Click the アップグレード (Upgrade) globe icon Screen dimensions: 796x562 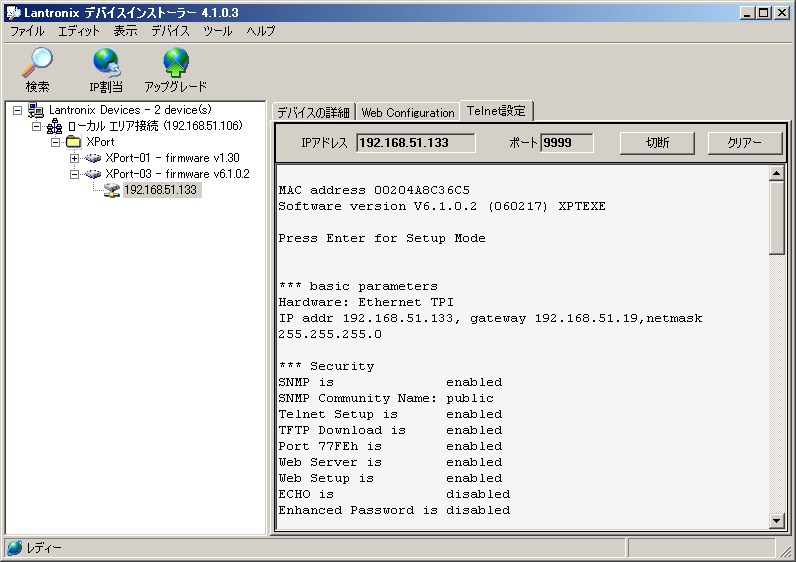pos(176,62)
